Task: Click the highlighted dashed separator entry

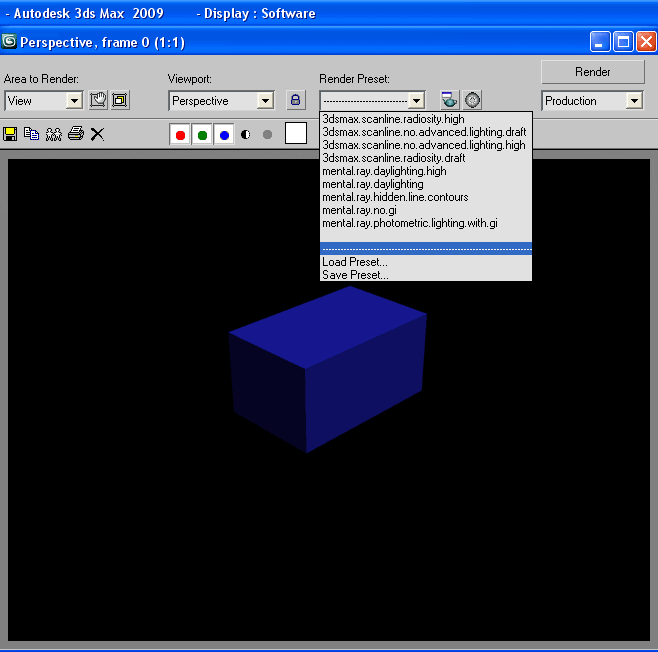Action: [x=426, y=249]
